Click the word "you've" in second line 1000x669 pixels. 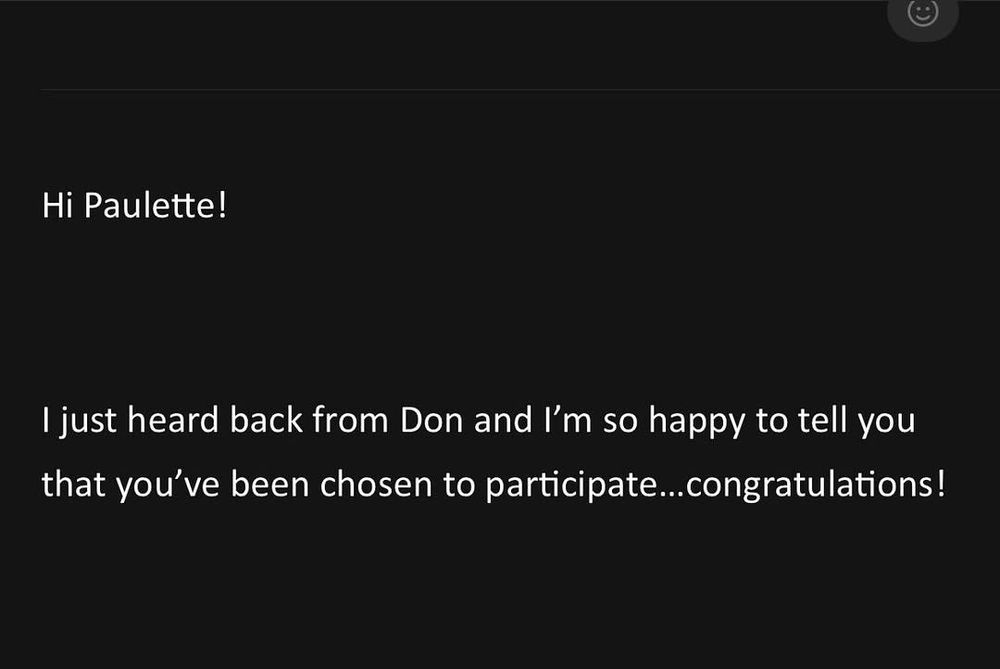168,485
